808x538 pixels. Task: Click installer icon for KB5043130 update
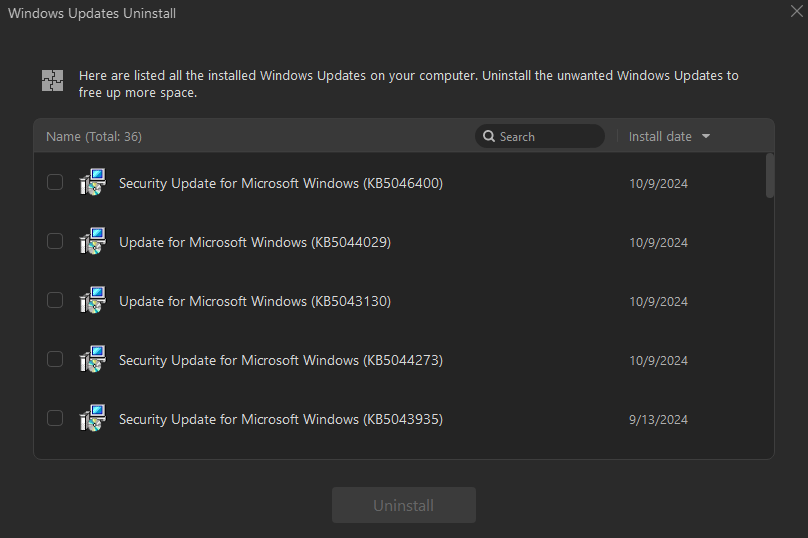pyautogui.click(x=93, y=300)
